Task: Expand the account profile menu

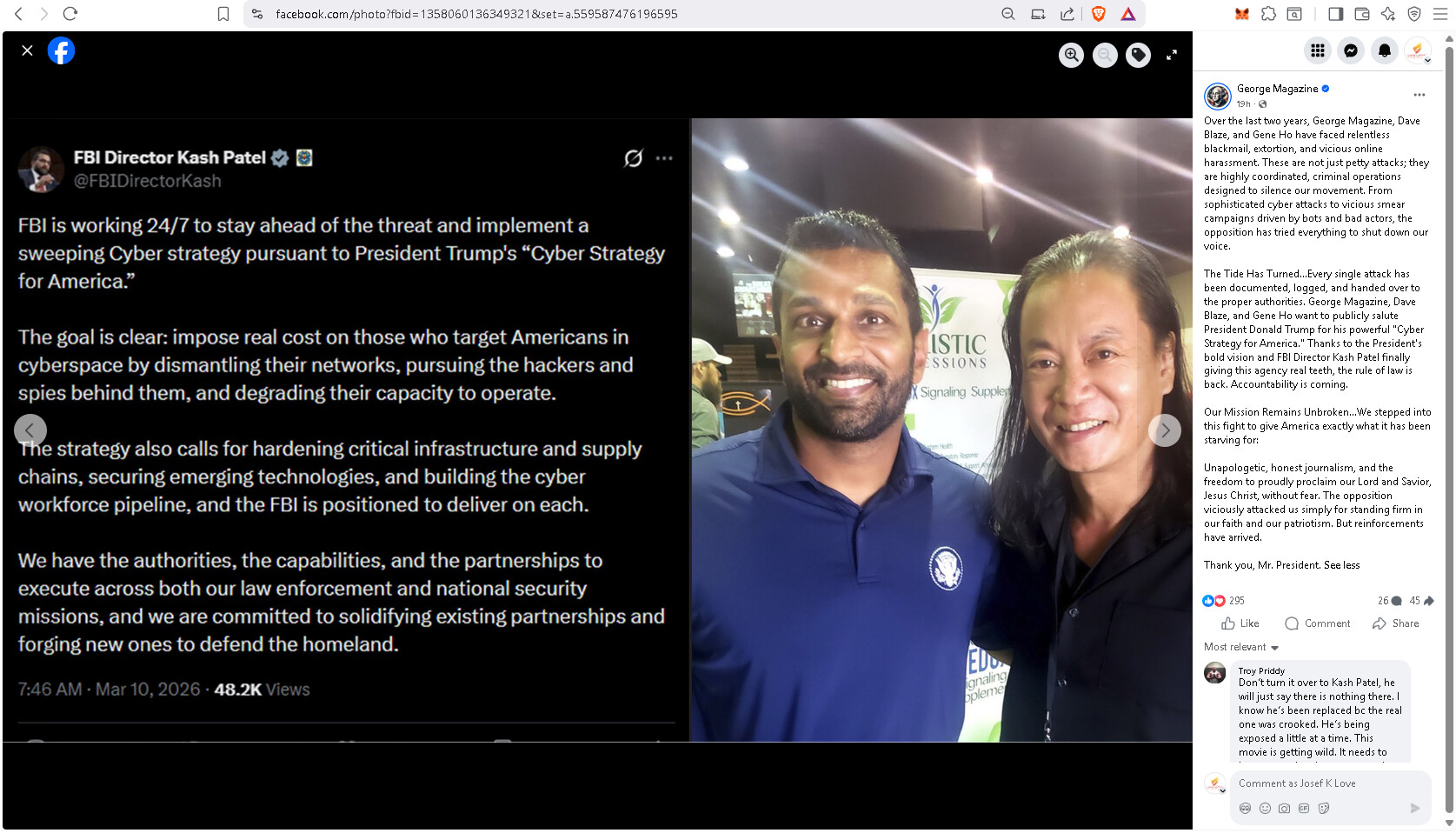Action: coord(1418,51)
